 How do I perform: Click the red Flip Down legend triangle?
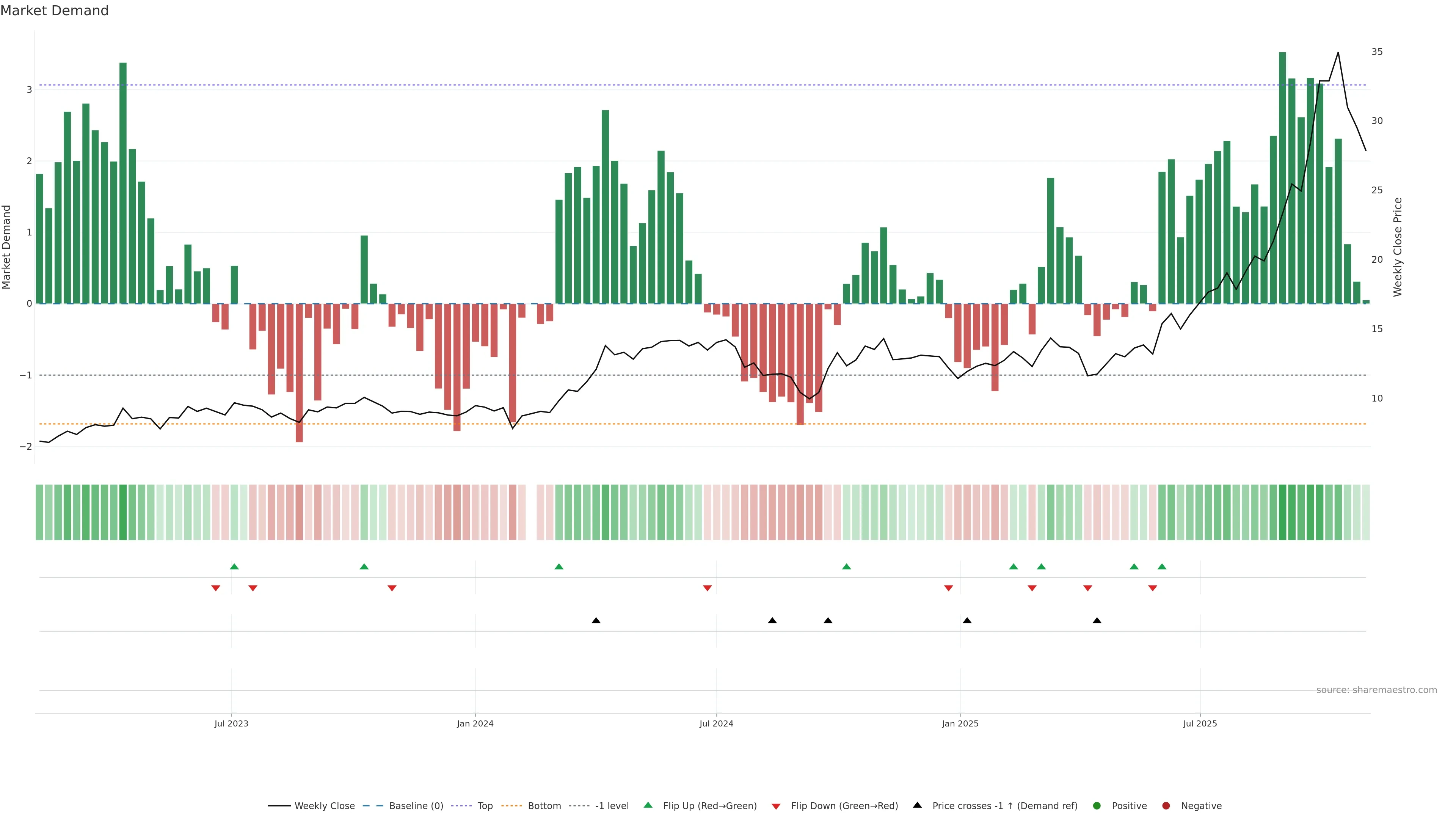(x=776, y=806)
